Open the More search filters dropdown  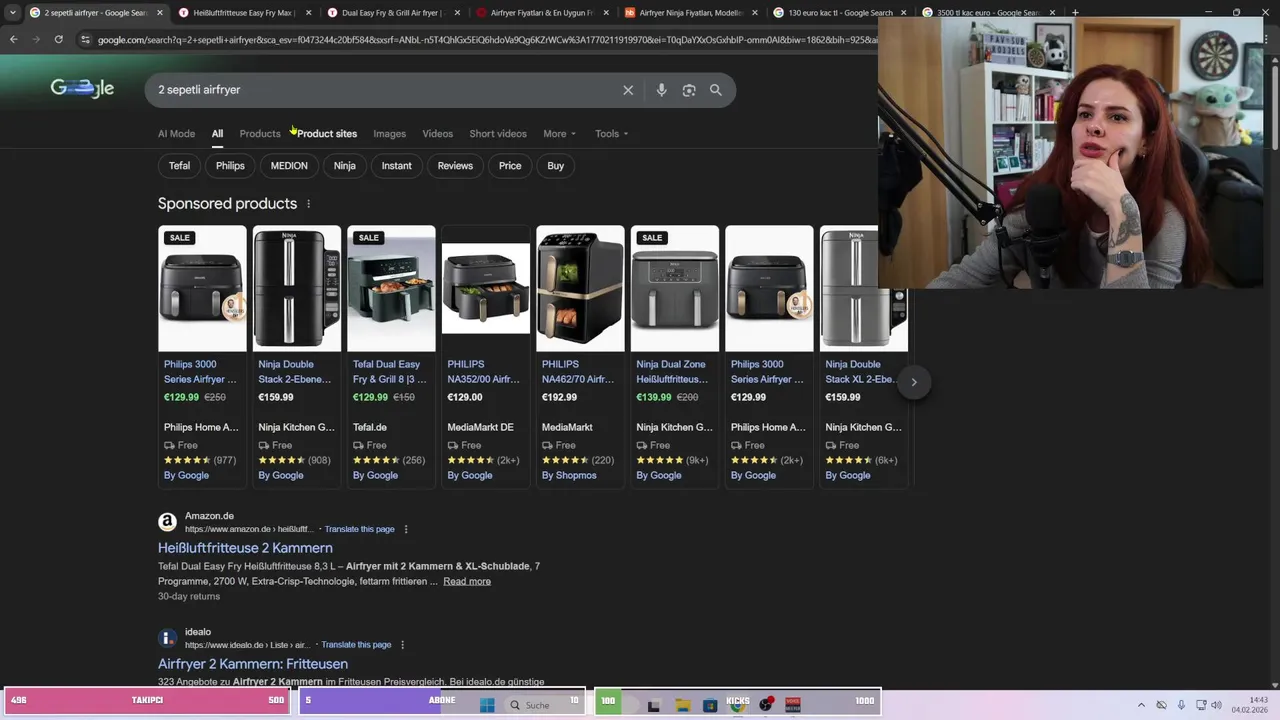tap(559, 134)
